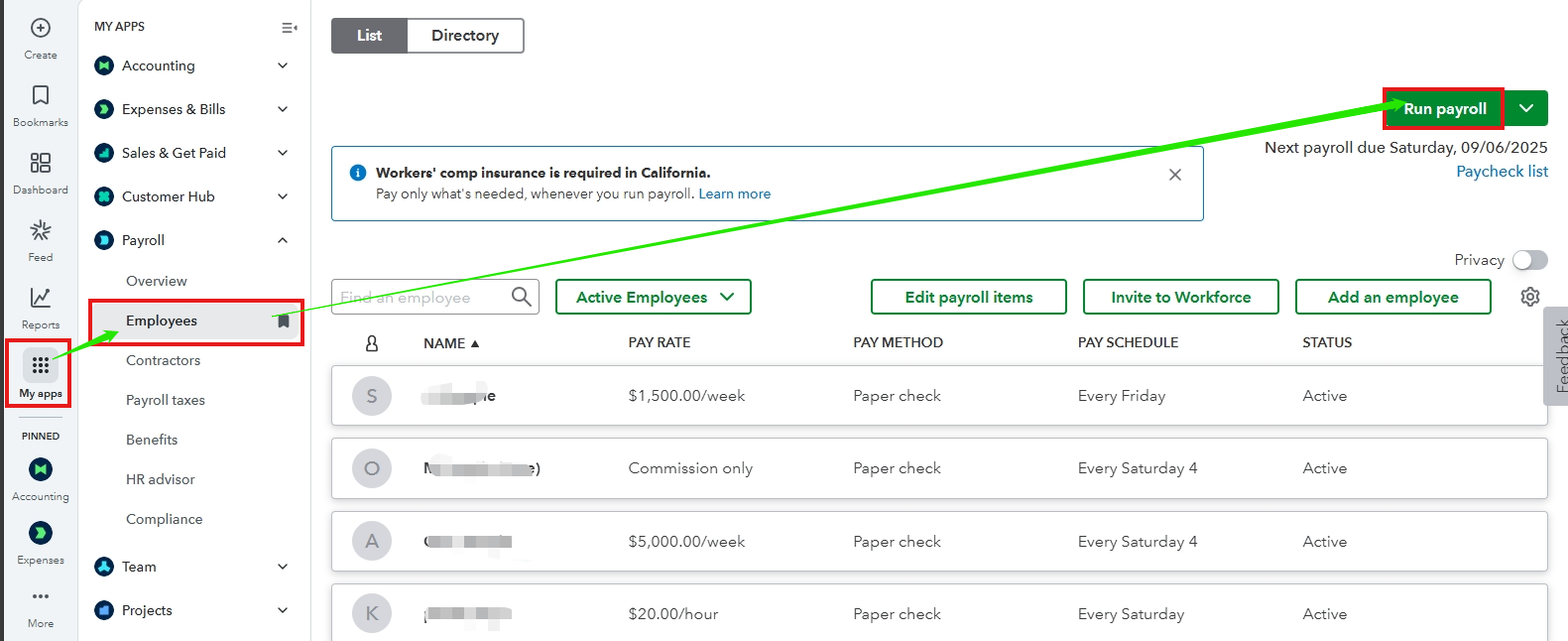1568x641 pixels.
Task: Open Benefits menu item
Action: coord(152,440)
